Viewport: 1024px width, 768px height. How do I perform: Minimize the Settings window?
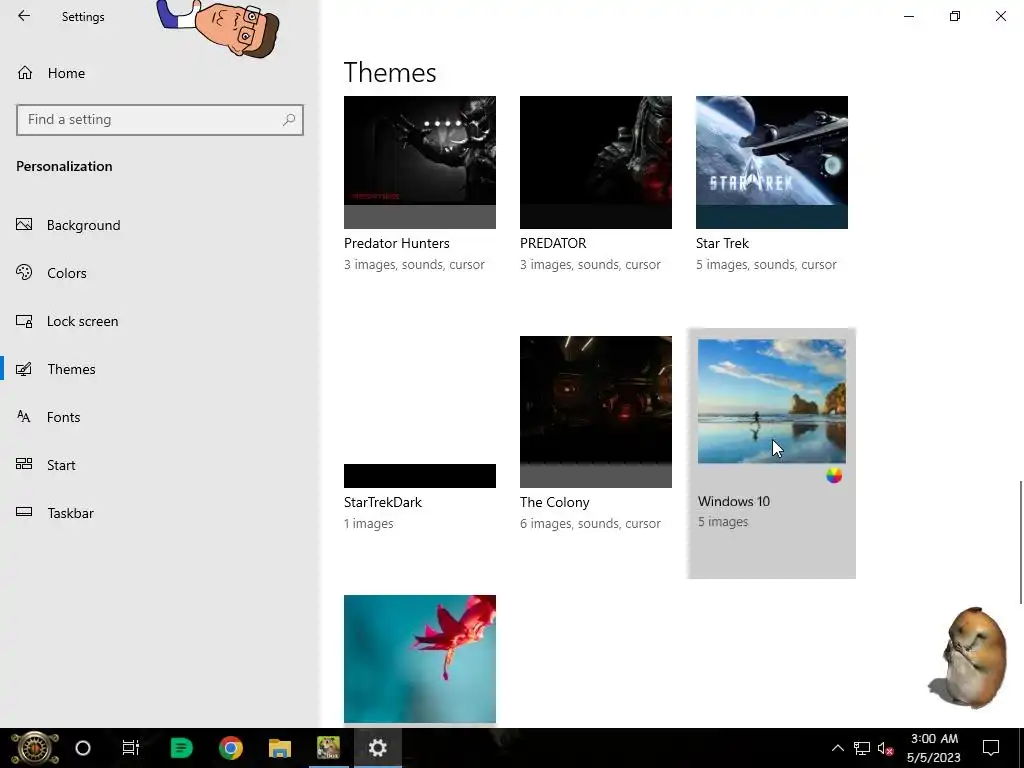tap(909, 16)
